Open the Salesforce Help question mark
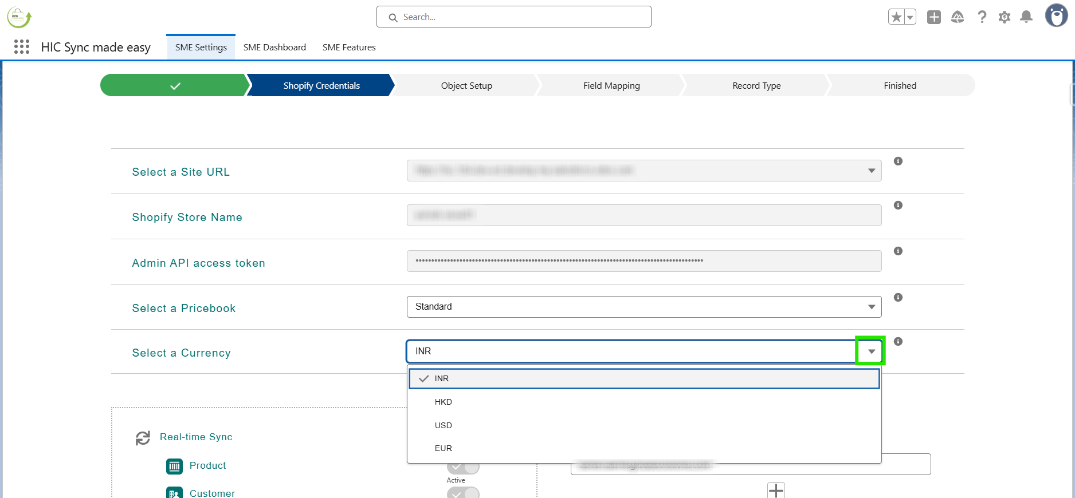The height and width of the screenshot is (498, 1075). tap(982, 17)
